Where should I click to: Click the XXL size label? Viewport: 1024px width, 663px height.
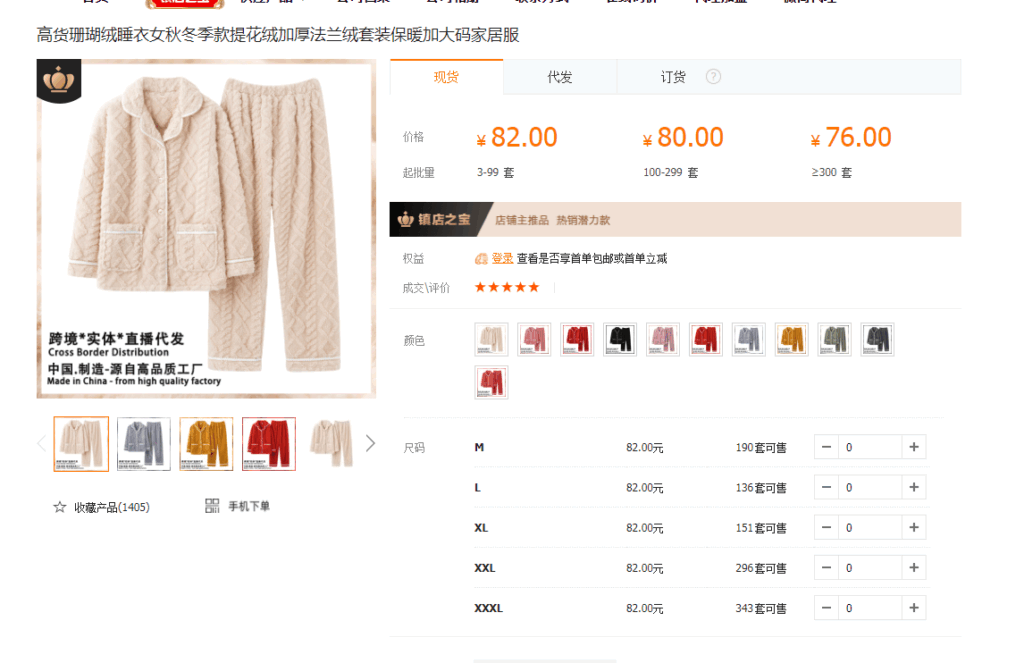coord(485,568)
